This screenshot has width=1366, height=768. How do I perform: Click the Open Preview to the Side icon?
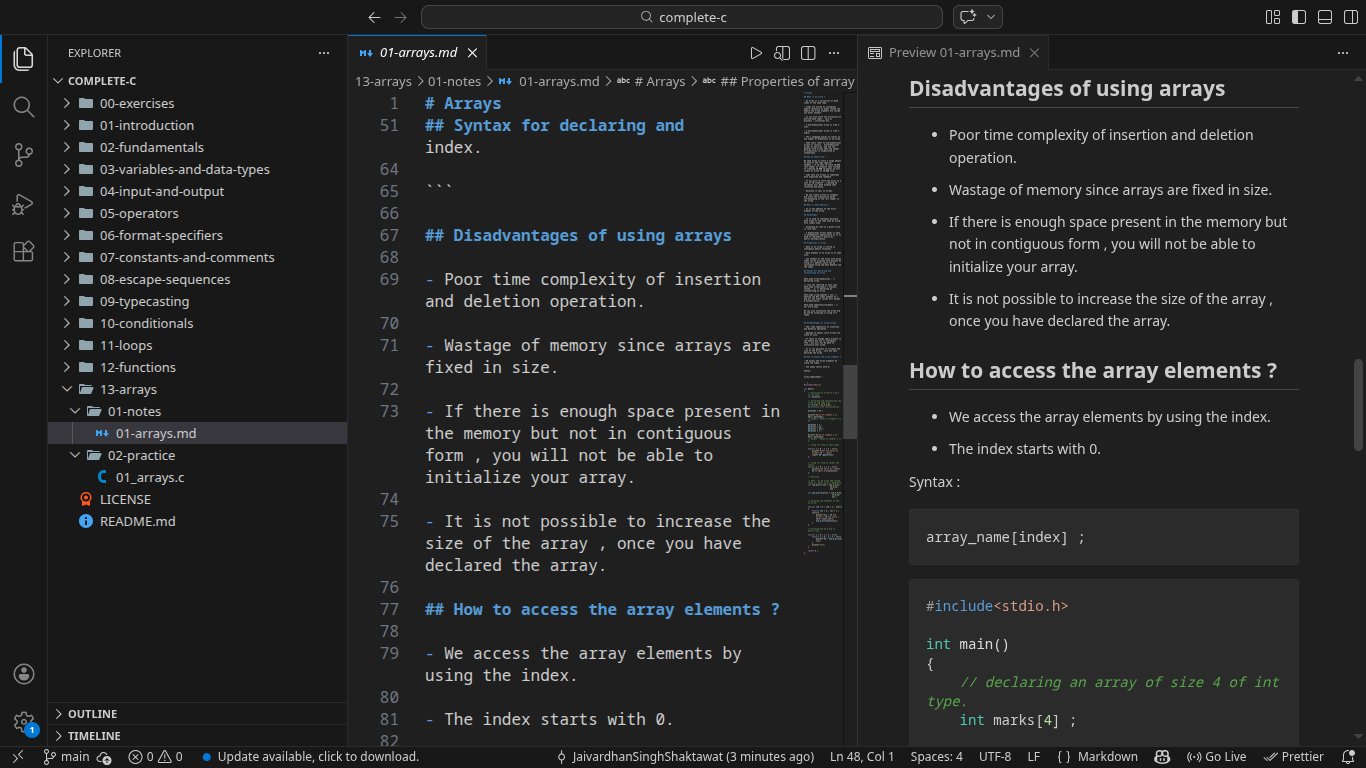click(782, 53)
